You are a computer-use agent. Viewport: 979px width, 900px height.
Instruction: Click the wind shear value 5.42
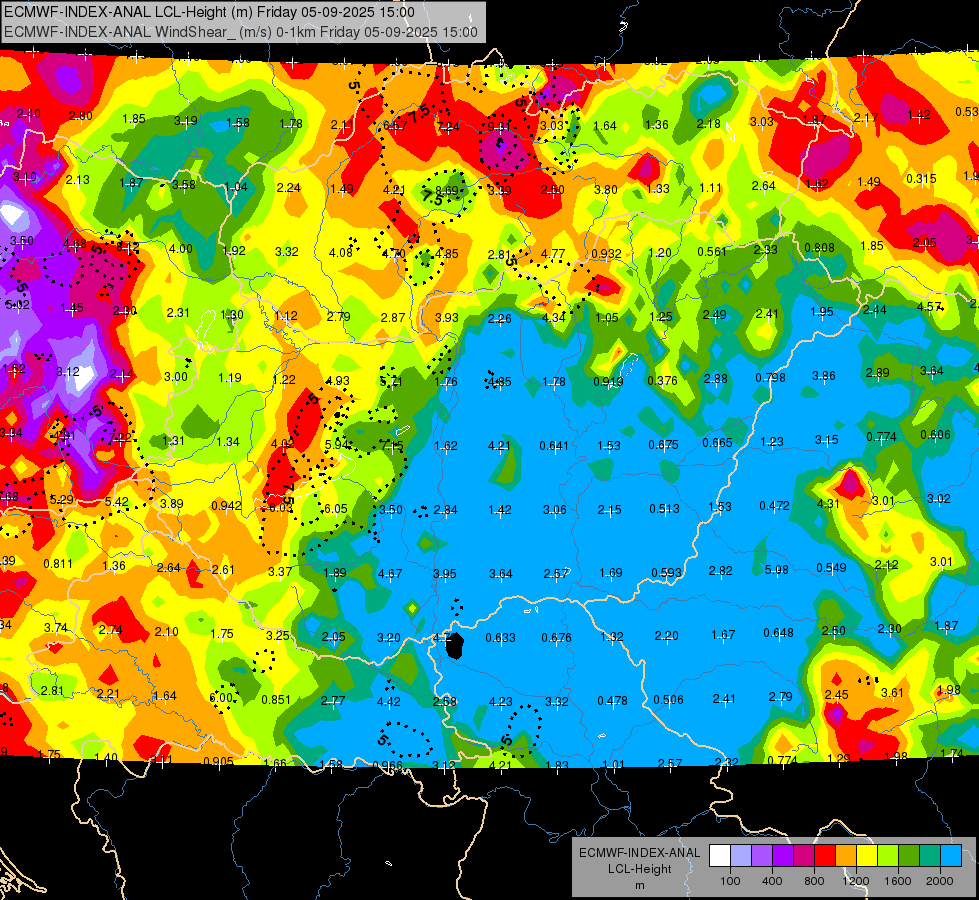point(117,502)
